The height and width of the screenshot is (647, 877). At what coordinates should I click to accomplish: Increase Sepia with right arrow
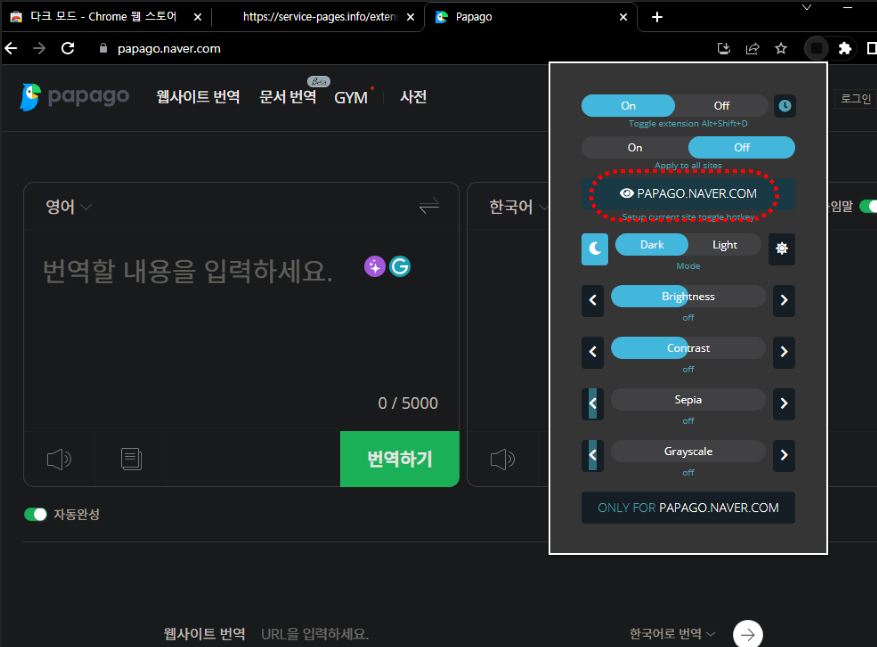784,403
